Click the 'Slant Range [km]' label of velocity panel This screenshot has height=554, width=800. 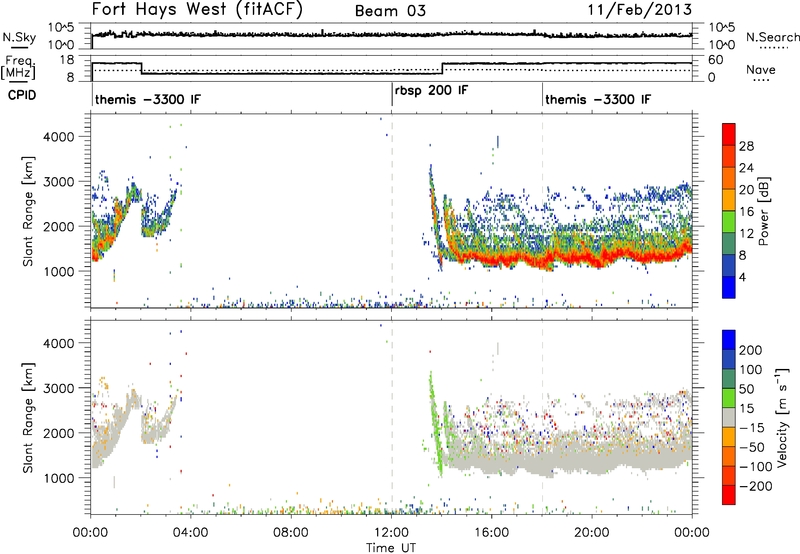point(28,417)
